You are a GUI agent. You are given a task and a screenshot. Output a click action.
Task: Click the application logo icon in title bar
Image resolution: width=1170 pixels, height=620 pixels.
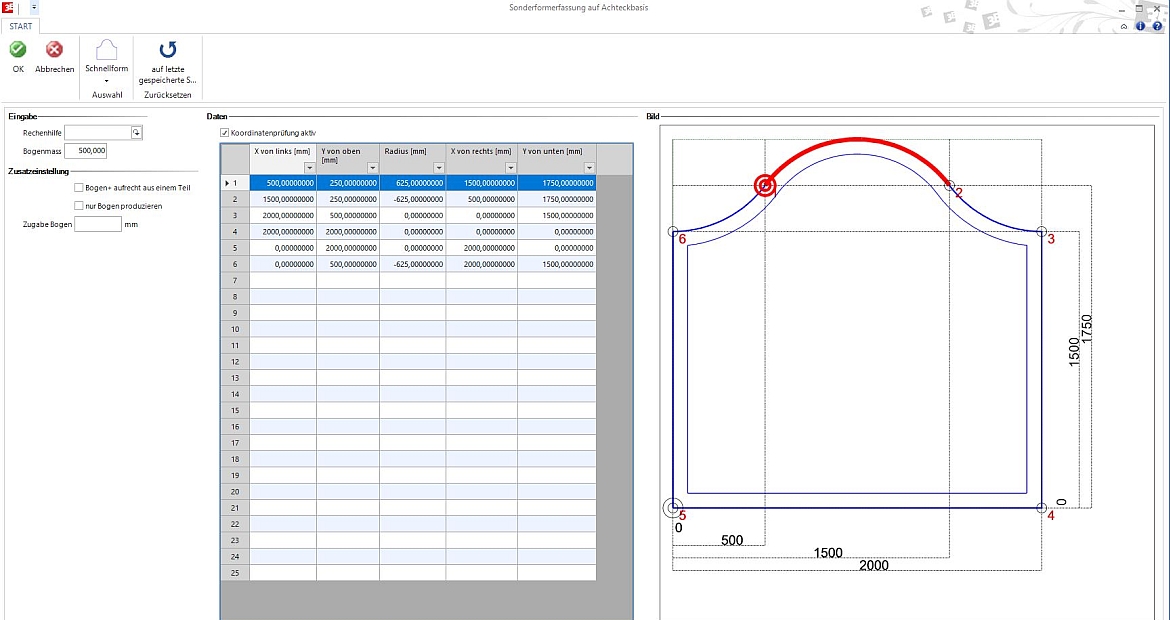[7, 8]
